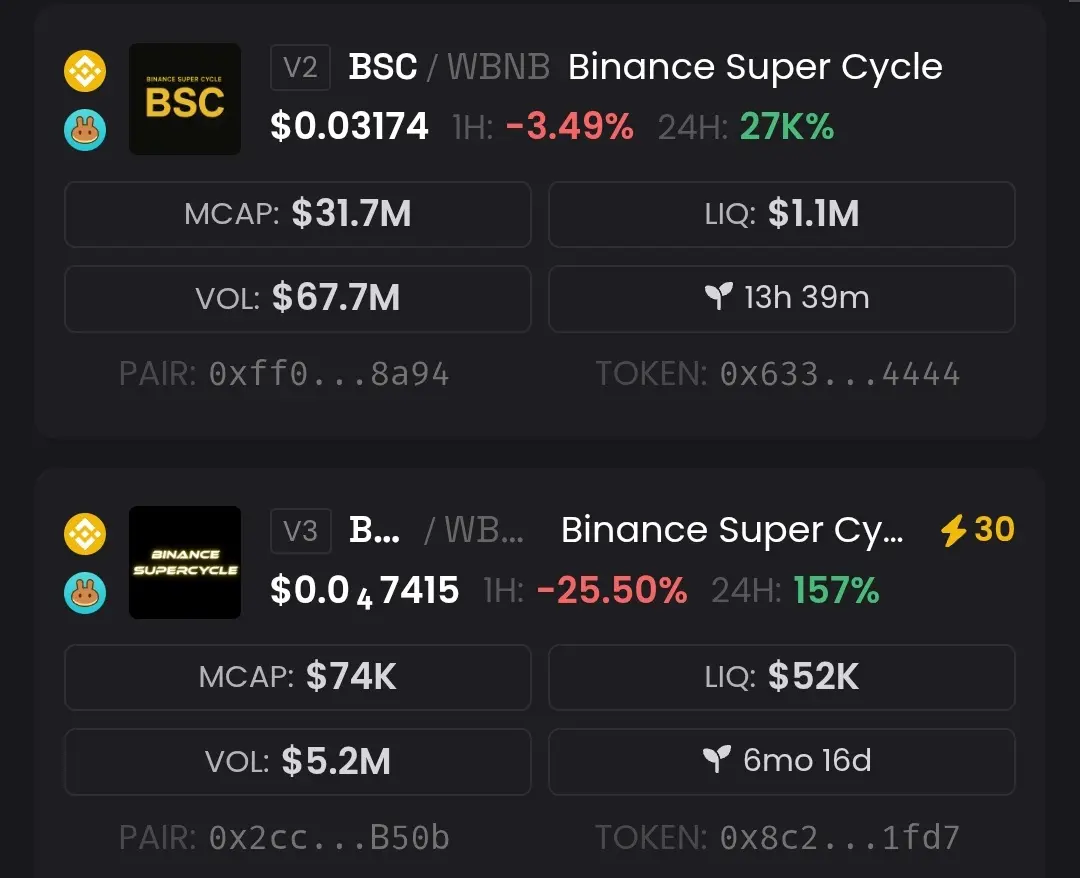Click PancakeSwap bunny icon on first card

(85, 131)
